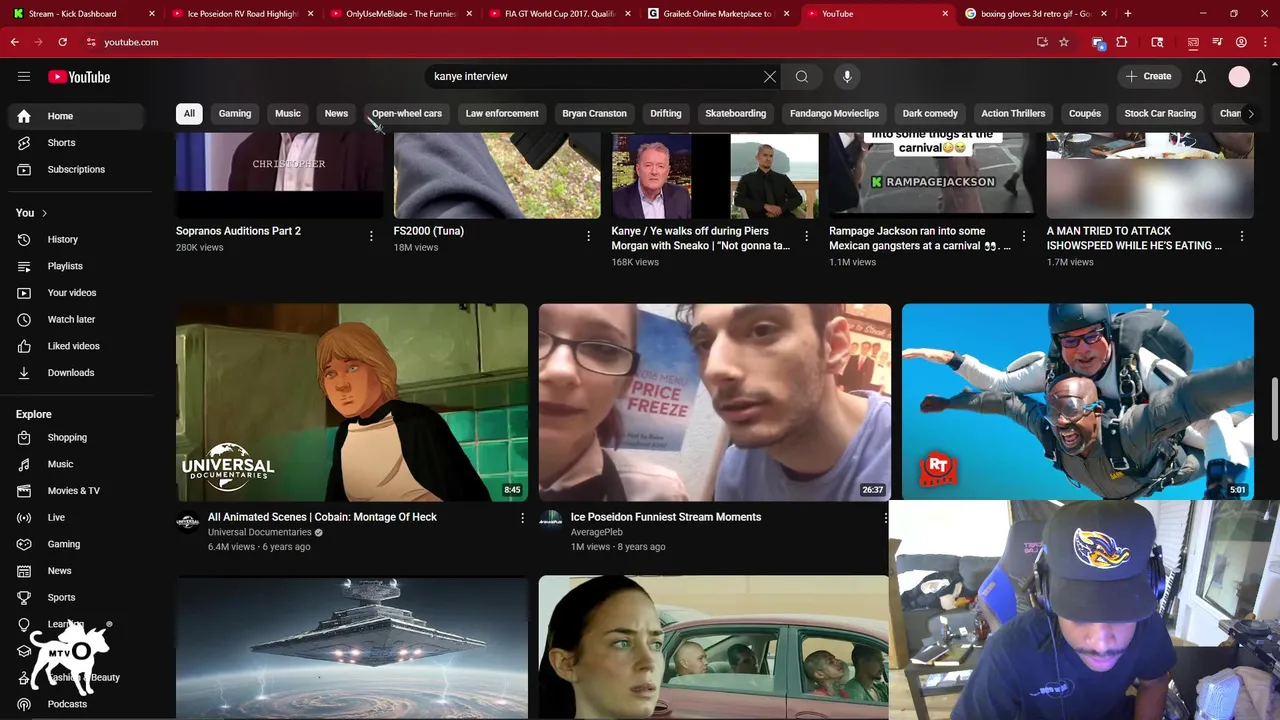The image size is (1280, 720).
Task: Open a new browser tab with plus
Action: coord(1128,14)
